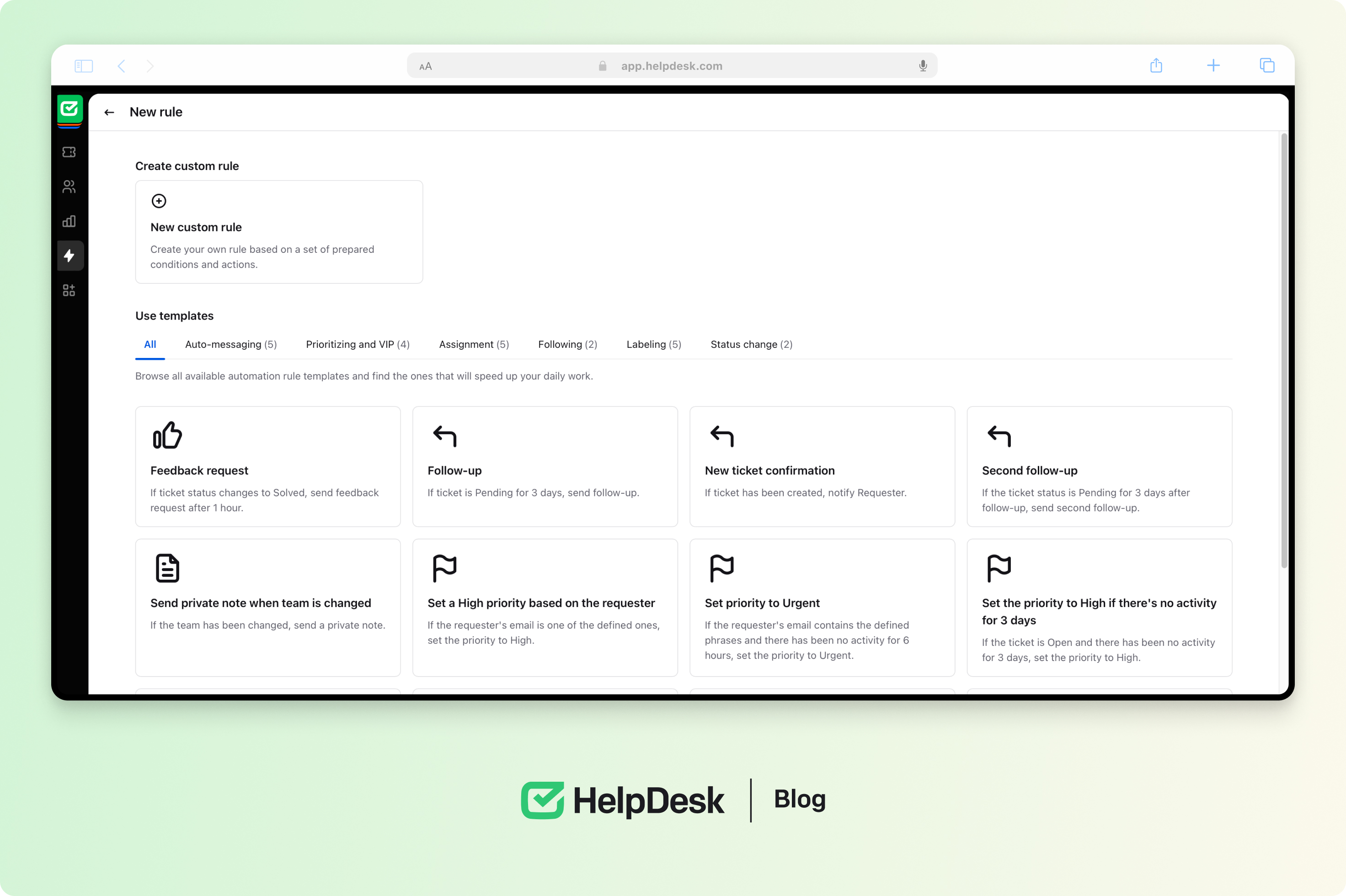
Task: Click the microphone icon in address bar
Action: [x=923, y=66]
